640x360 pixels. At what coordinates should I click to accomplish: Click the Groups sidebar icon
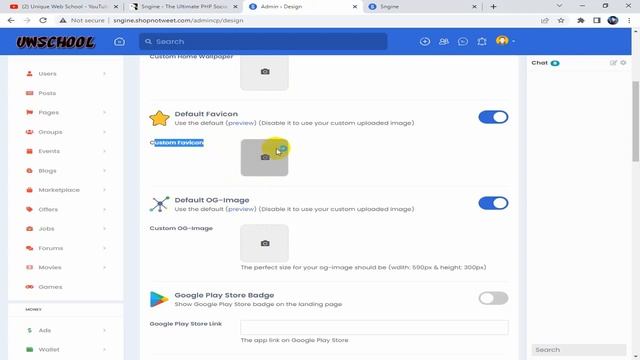(x=29, y=132)
